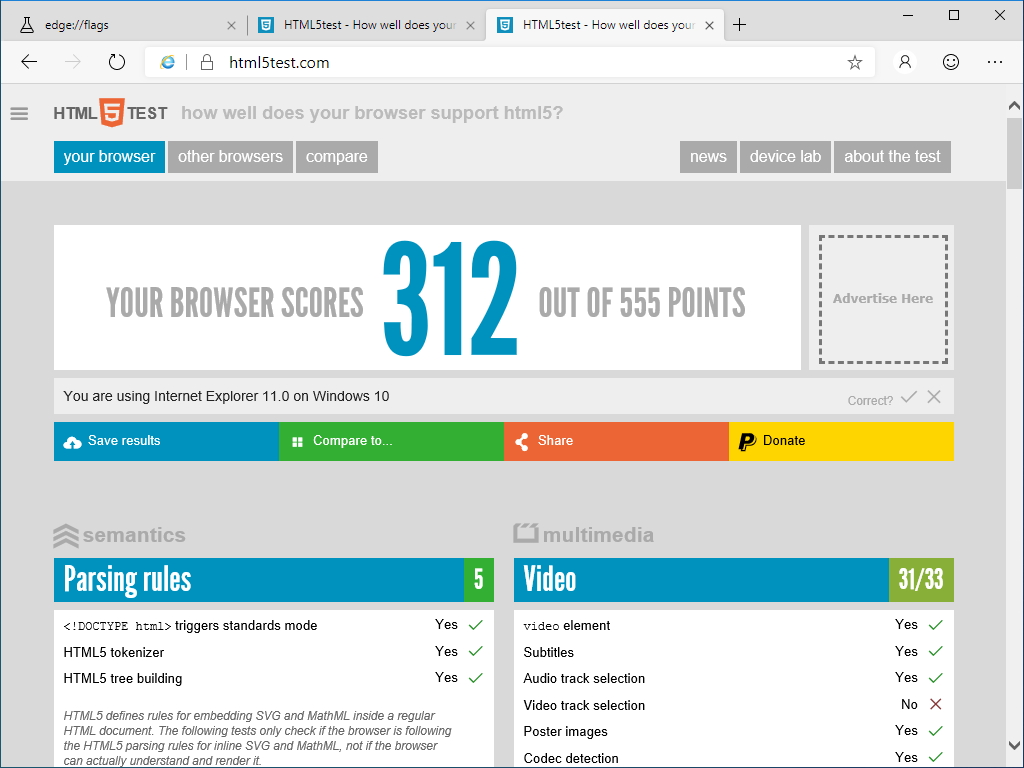Click the HTML5 shield logo
This screenshot has height=768, width=1024.
click(110, 113)
